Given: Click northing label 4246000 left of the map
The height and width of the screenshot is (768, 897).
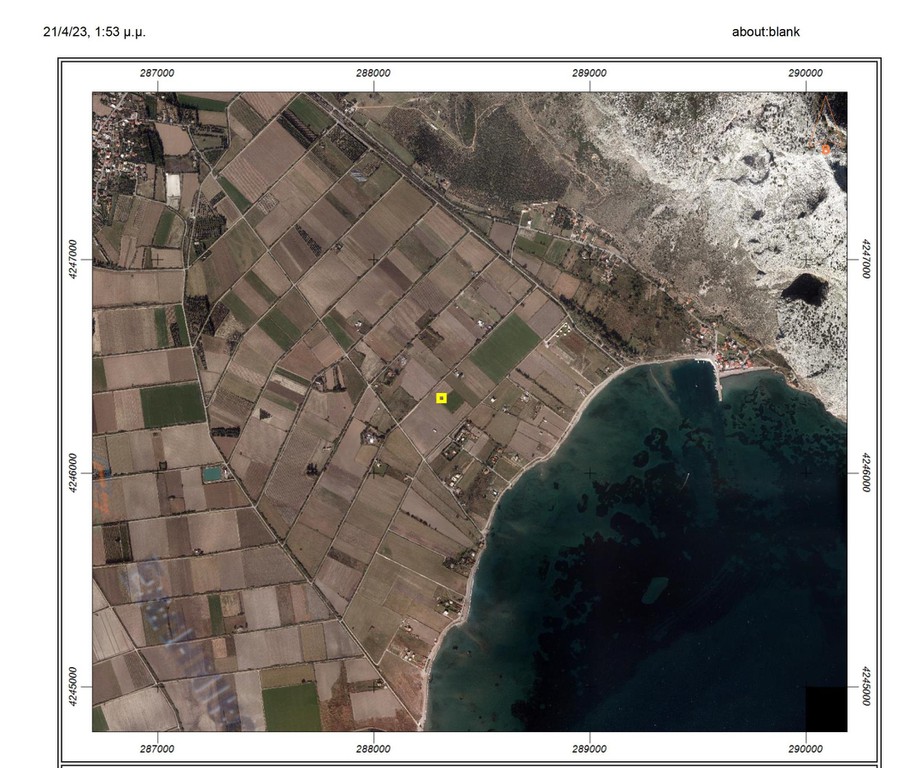Looking at the screenshot, I should click(x=73, y=473).
